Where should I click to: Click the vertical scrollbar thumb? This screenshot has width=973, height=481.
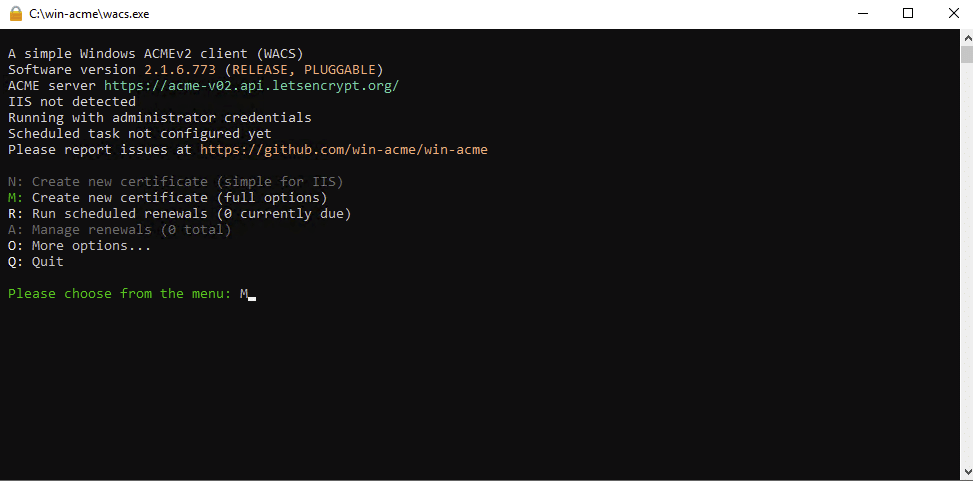coord(967,54)
